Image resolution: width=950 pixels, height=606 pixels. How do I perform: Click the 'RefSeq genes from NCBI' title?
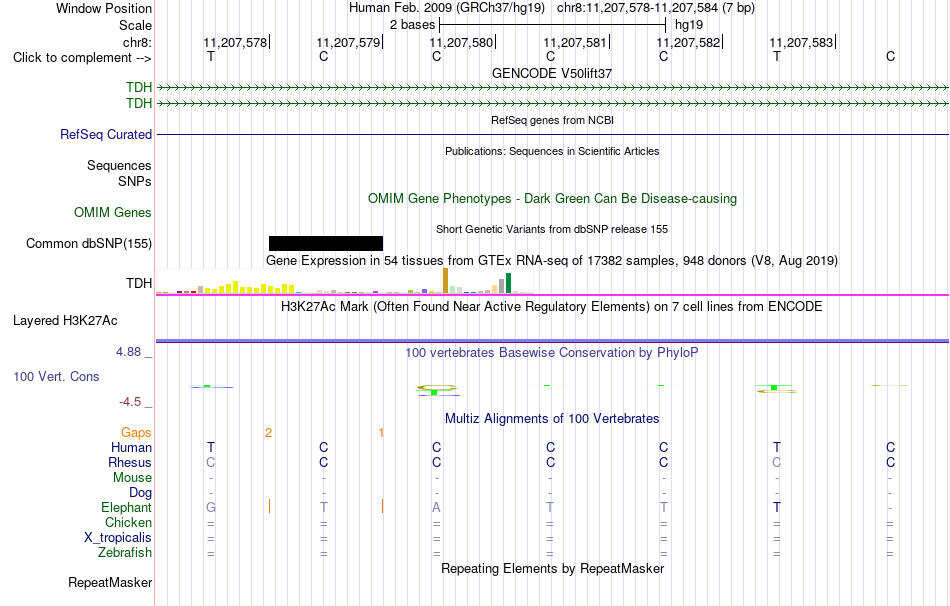click(x=552, y=120)
